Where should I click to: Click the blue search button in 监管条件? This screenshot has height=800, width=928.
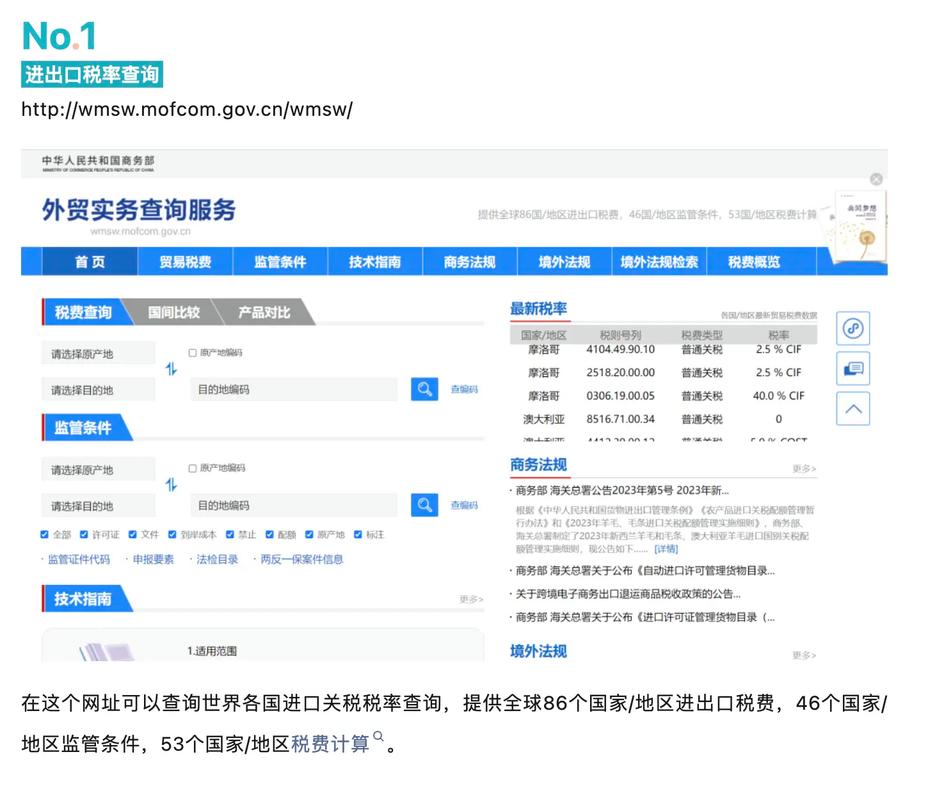coord(424,505)
